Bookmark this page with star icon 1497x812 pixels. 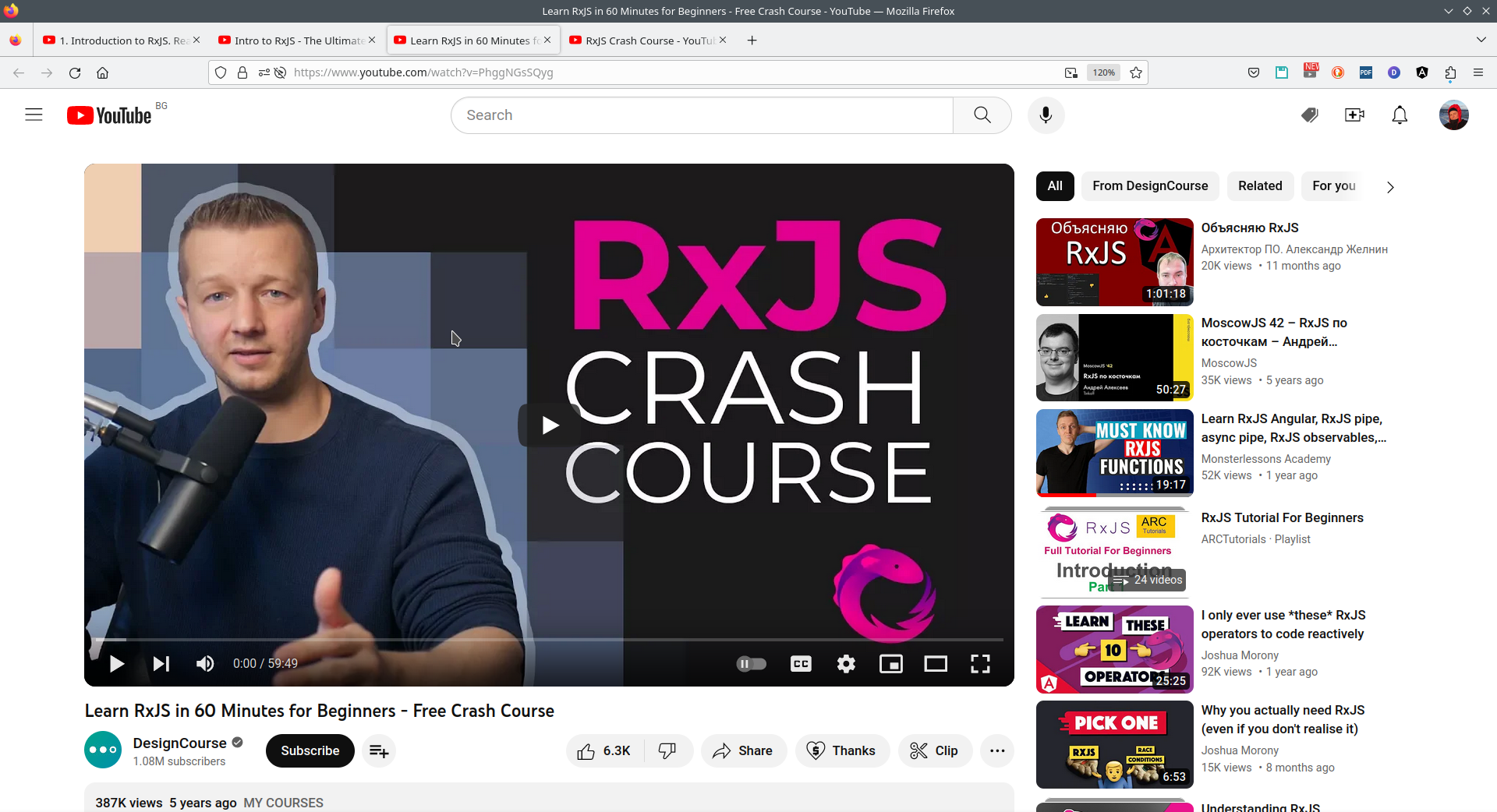point(1136,72)
